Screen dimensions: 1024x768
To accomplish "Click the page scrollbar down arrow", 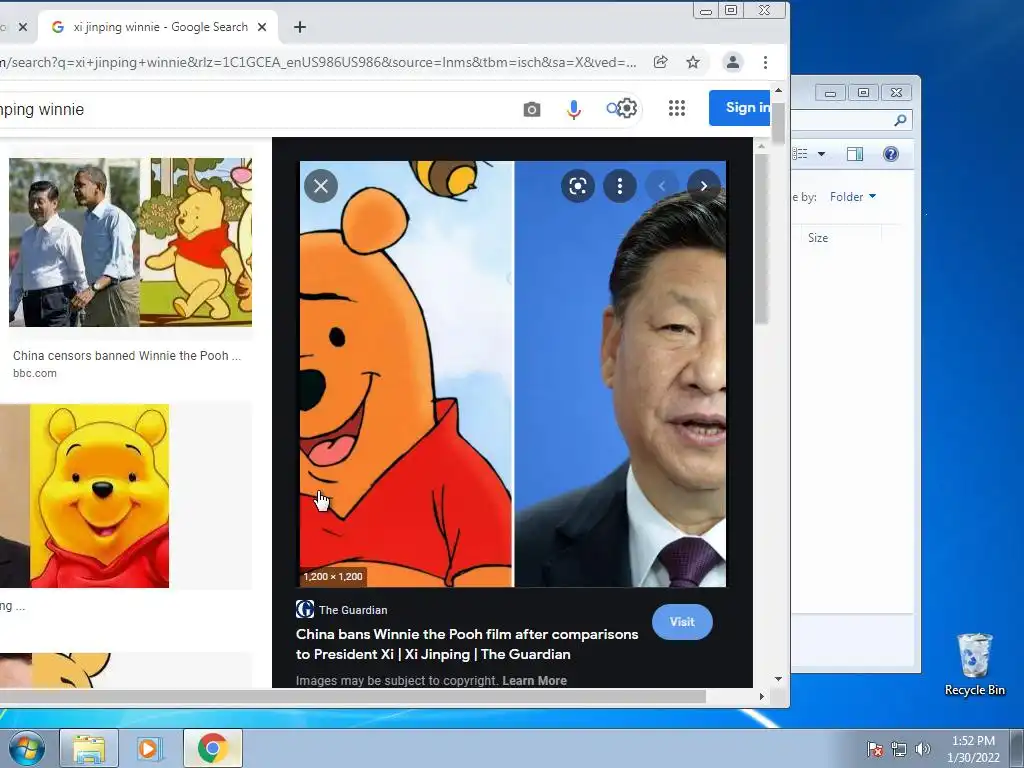I will (x=778, y=679).
